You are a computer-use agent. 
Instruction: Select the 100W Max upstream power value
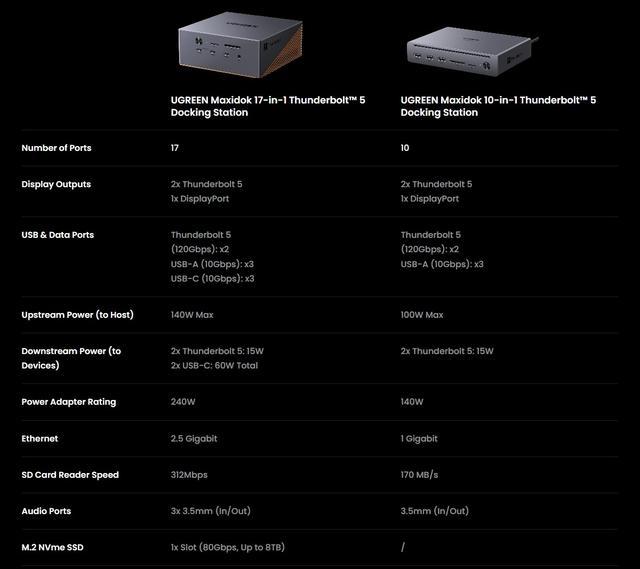point(422,315)
